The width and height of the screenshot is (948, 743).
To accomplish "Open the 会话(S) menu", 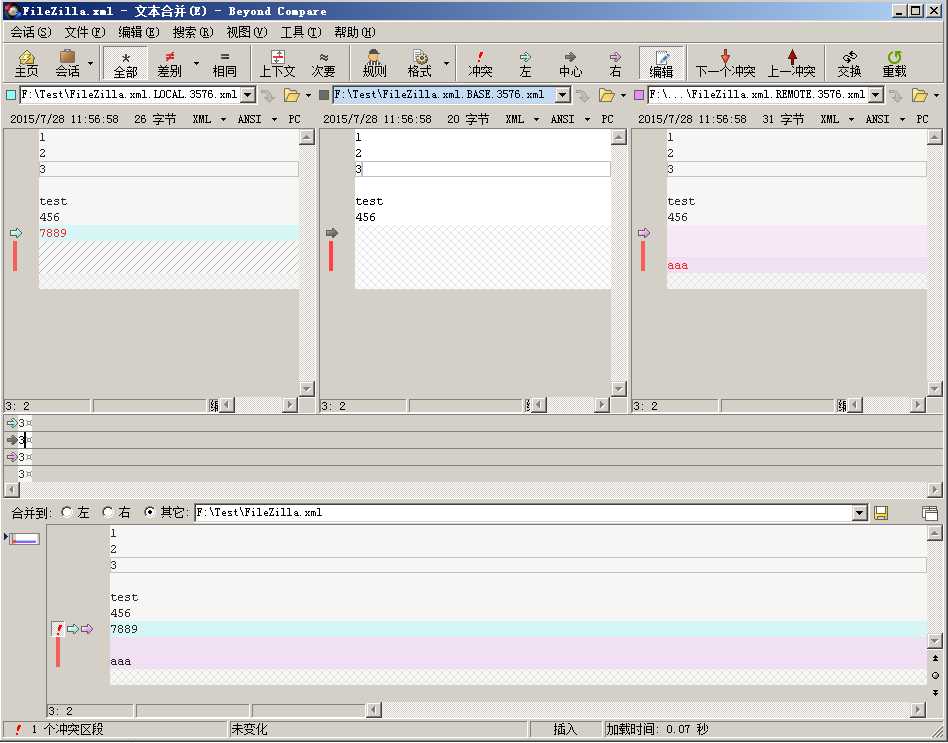I will coord(31,32).
